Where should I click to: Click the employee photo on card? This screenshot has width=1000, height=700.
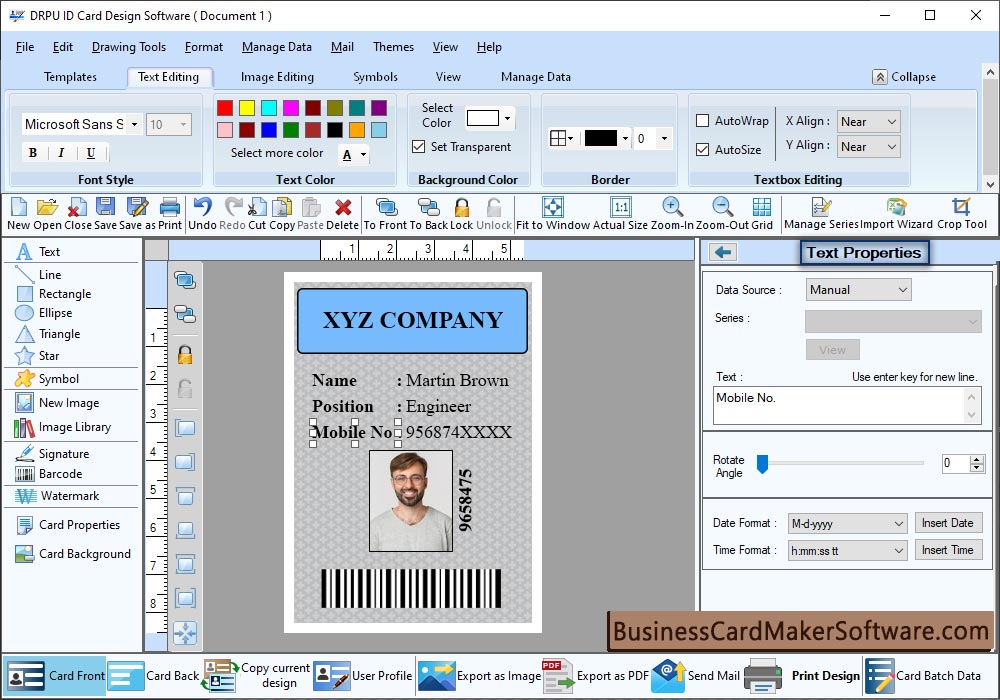pyautogui.click(x=411, y=501)
